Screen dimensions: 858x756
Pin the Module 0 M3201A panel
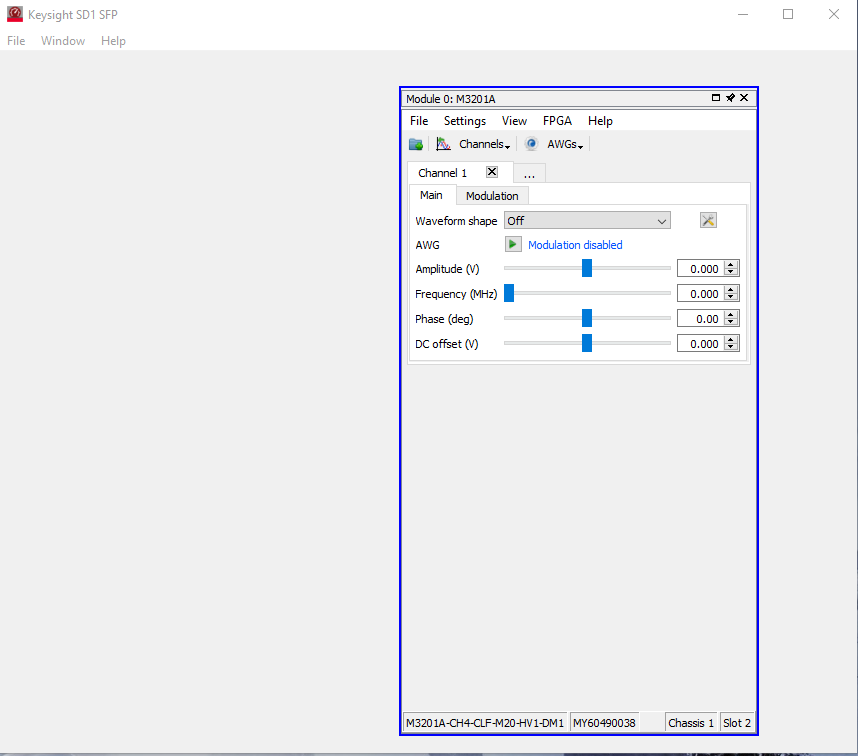click(x=730, y=98)
